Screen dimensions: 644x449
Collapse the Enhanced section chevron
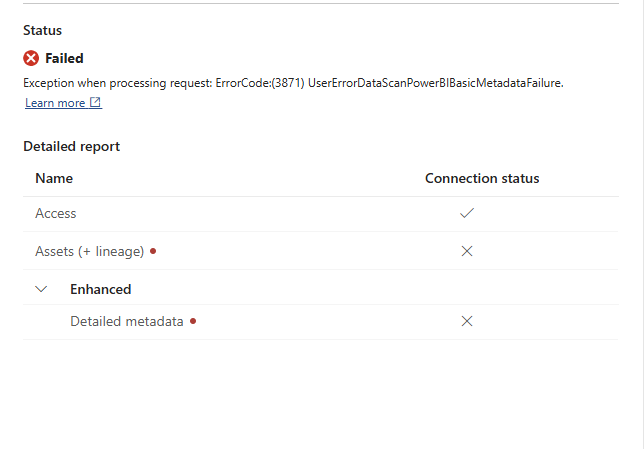coord(41,289)
